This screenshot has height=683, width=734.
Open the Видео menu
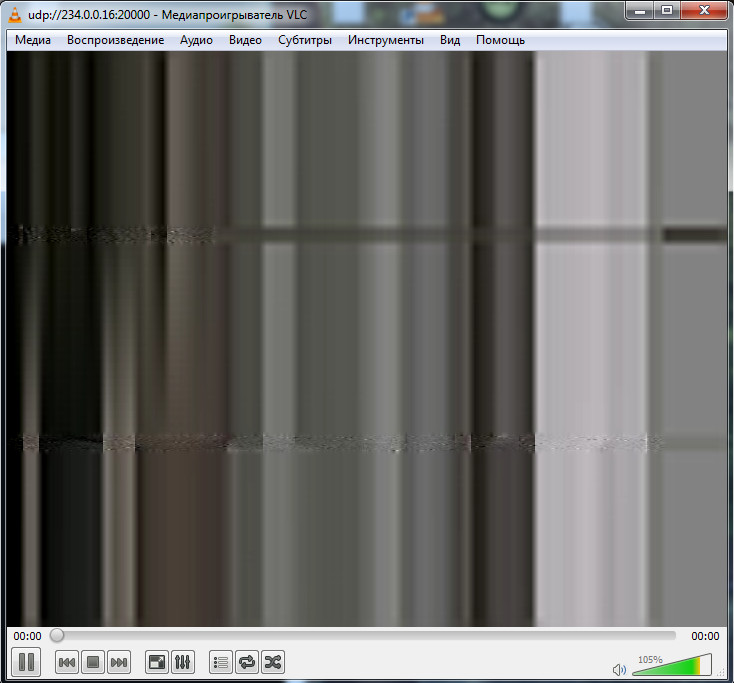point(245,40)
